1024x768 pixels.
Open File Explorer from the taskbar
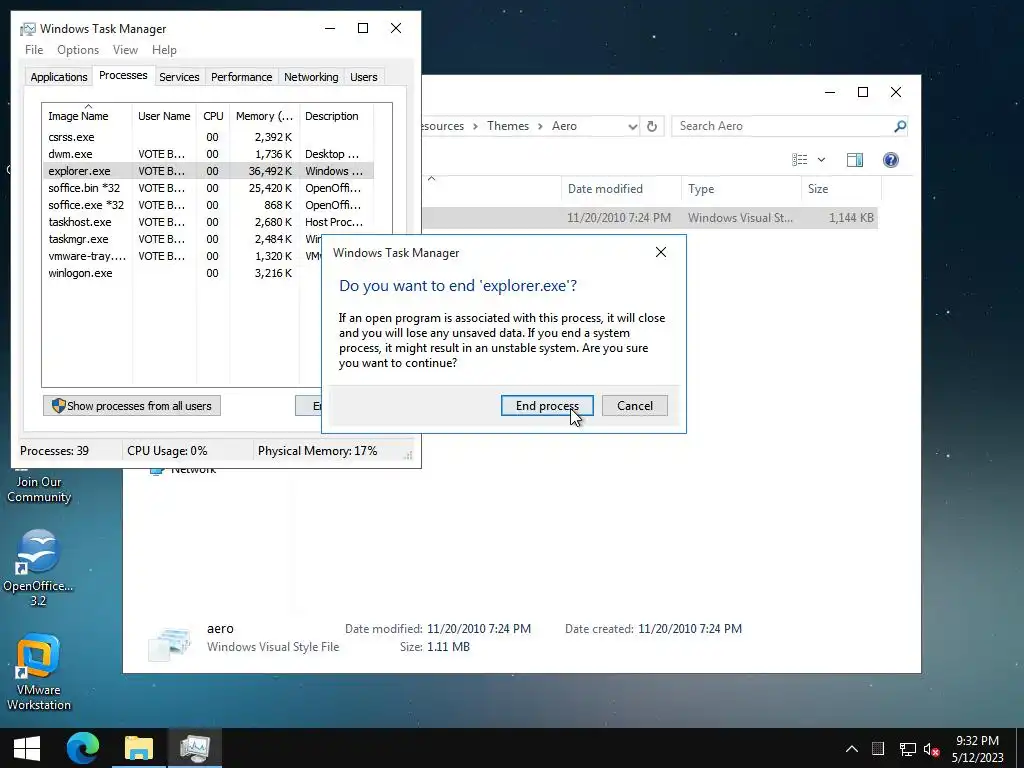138,748
